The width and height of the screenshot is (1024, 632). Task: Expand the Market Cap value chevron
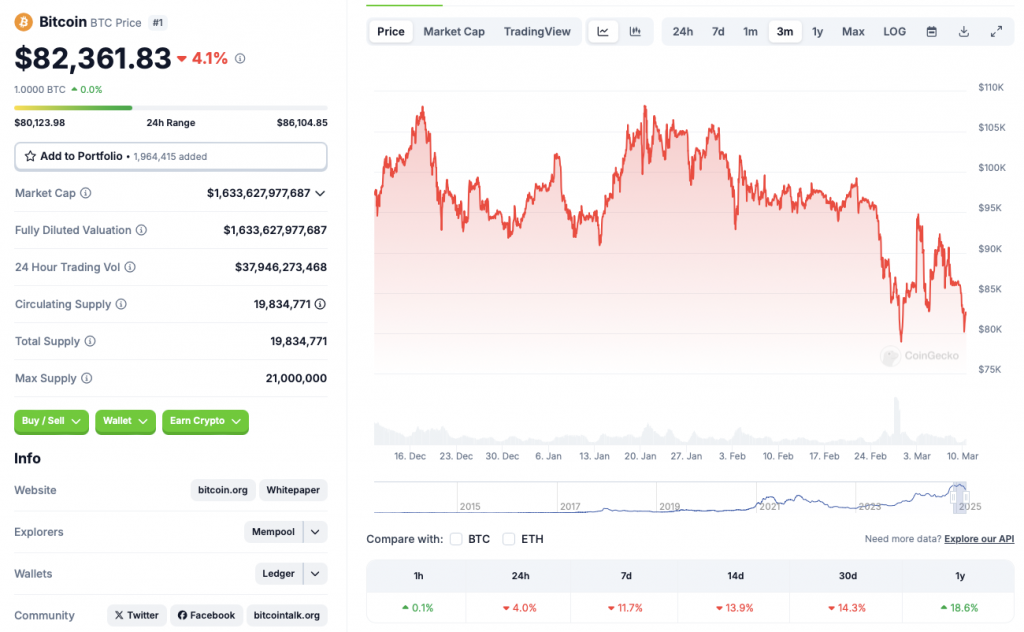(320, 193)
